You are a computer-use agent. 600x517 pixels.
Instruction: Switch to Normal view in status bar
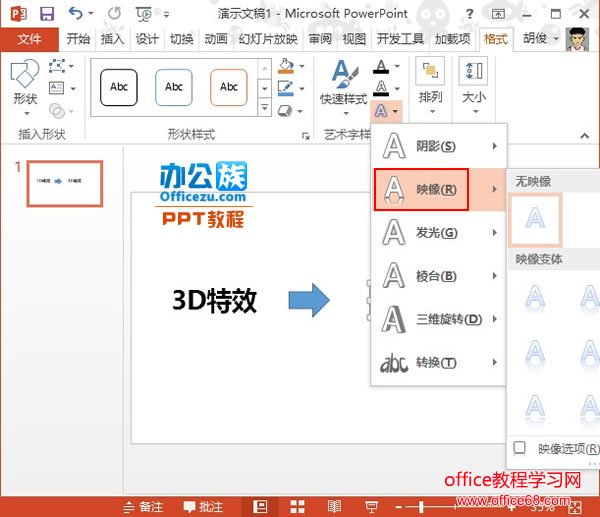pyautogui.click(x=260, y=507)
